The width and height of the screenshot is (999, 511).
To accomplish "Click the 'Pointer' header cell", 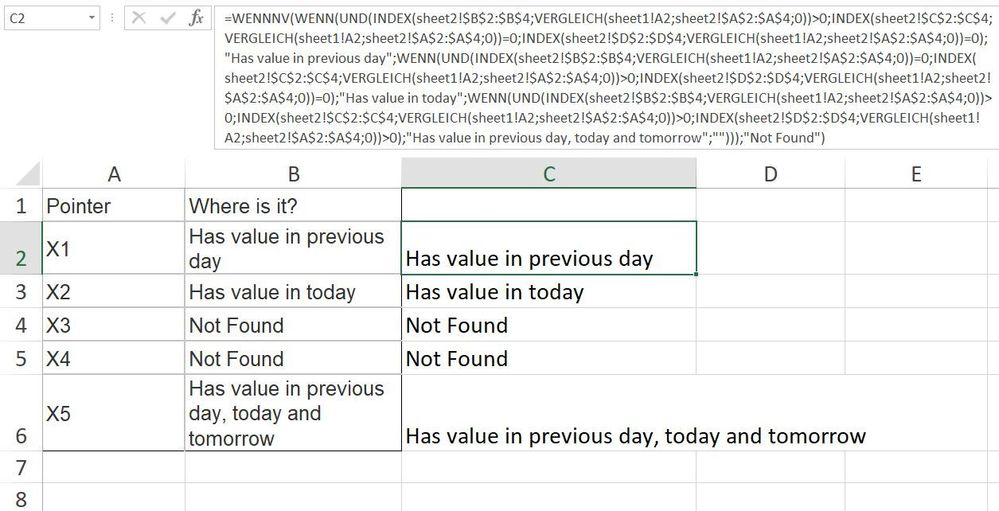I will pos(113,206).
